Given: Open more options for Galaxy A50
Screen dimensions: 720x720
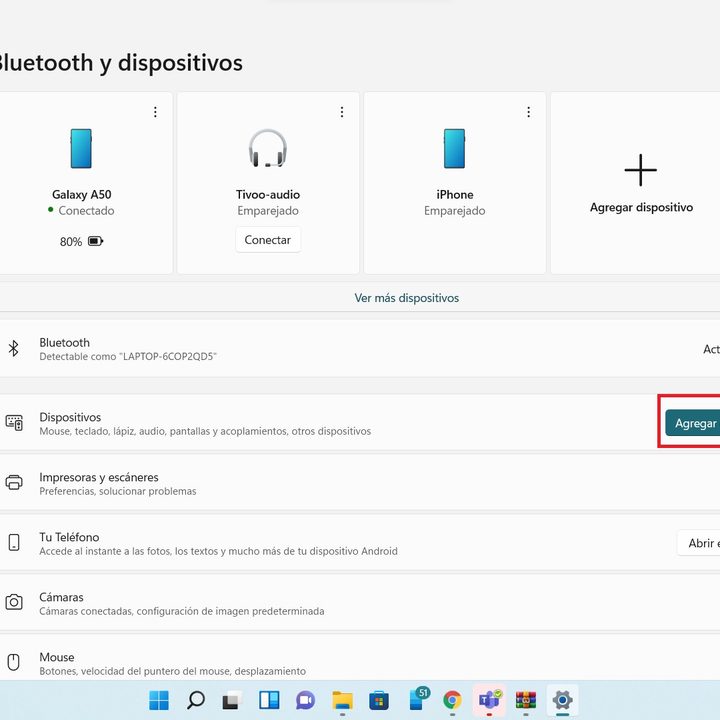Looking at the screenshot, I should [155, 112].
